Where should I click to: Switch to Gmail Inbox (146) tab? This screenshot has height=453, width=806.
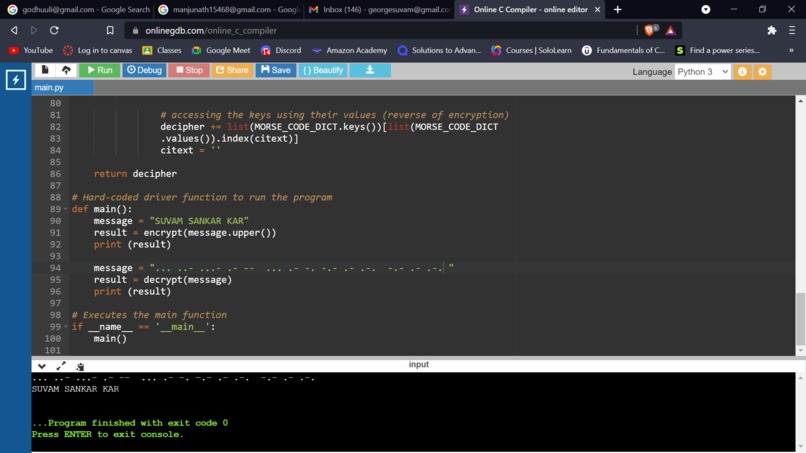point(379,10)
